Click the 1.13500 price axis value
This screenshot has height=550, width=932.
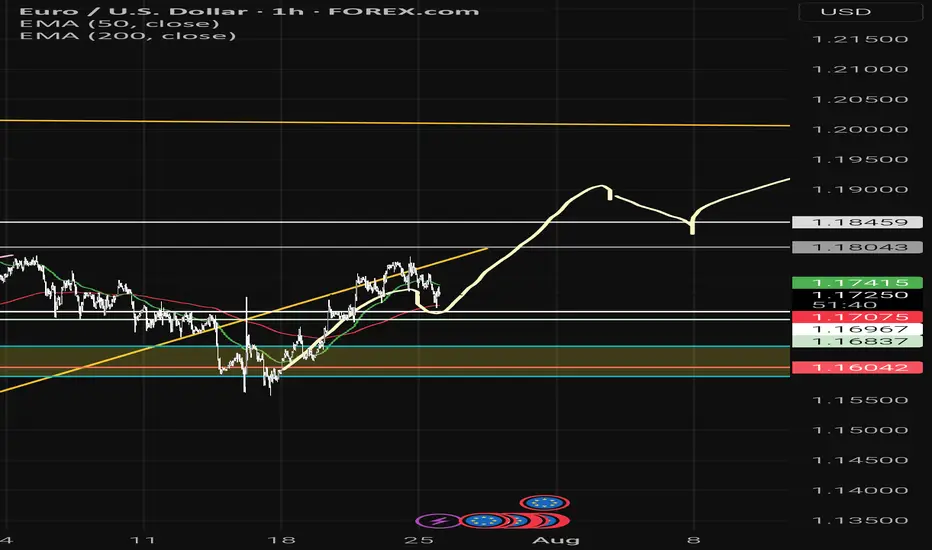860,520
